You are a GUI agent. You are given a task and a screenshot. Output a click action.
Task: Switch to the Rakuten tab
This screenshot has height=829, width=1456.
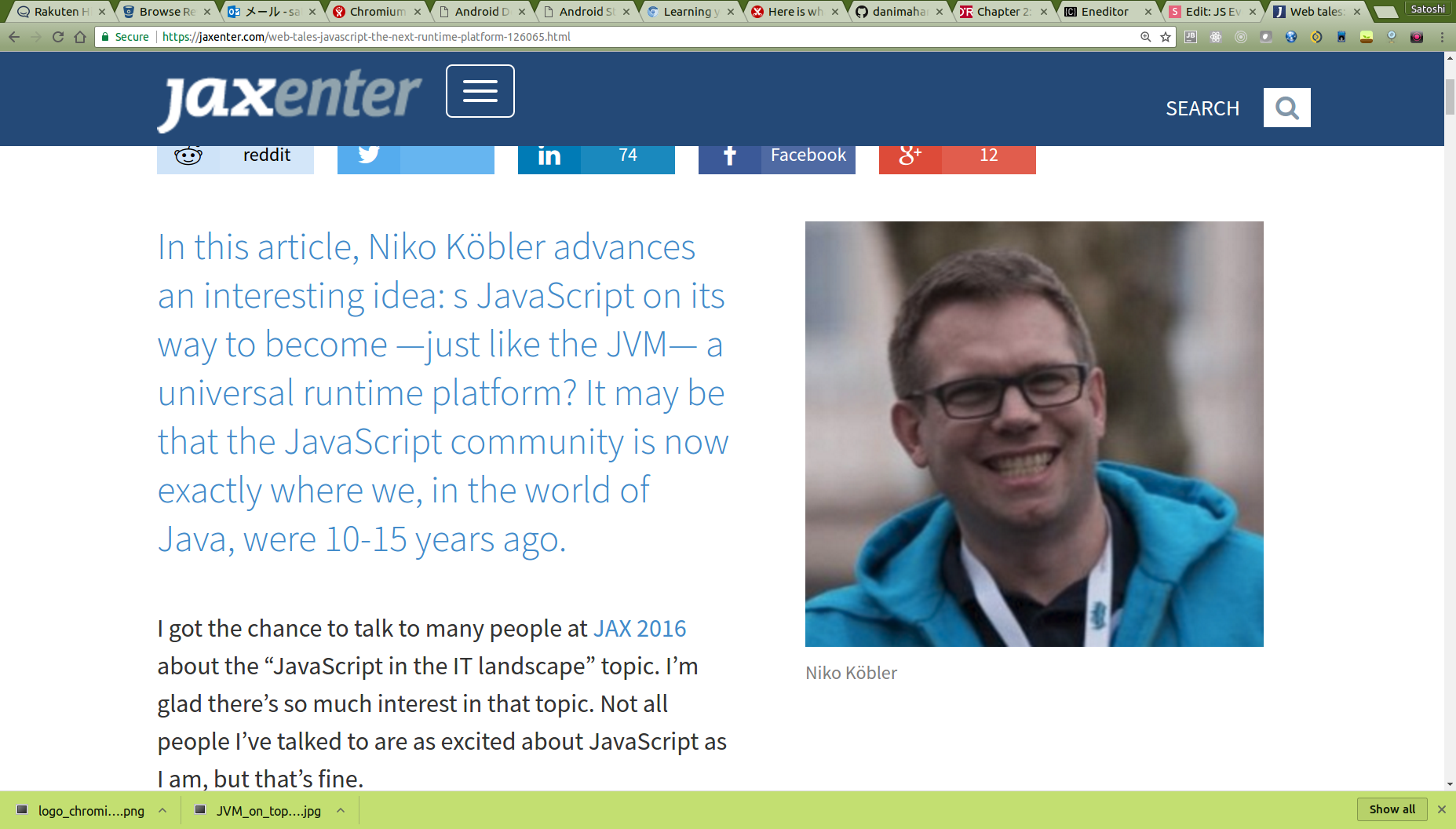tap(61, 12)
